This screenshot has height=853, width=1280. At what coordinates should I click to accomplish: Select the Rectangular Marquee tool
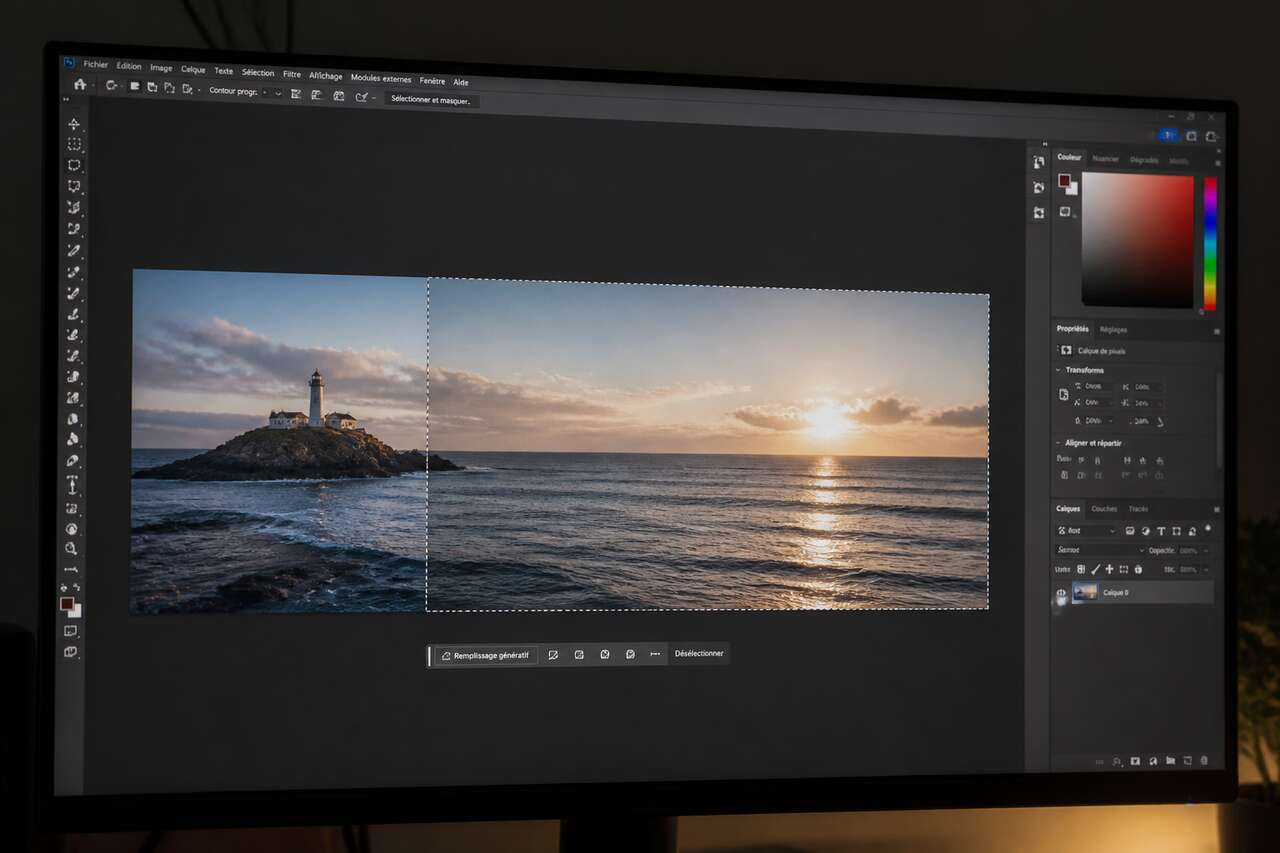74,144
